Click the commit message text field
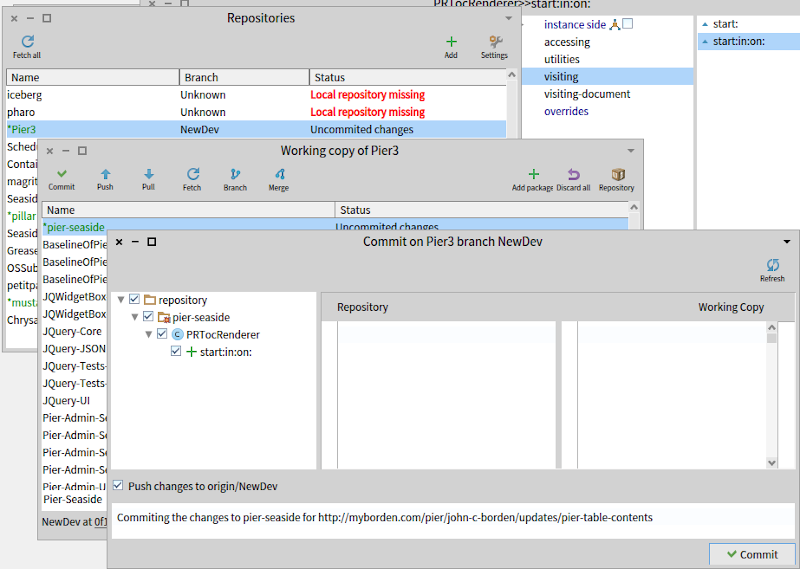This screenshot has width=800, height=569. pos(452,518)
